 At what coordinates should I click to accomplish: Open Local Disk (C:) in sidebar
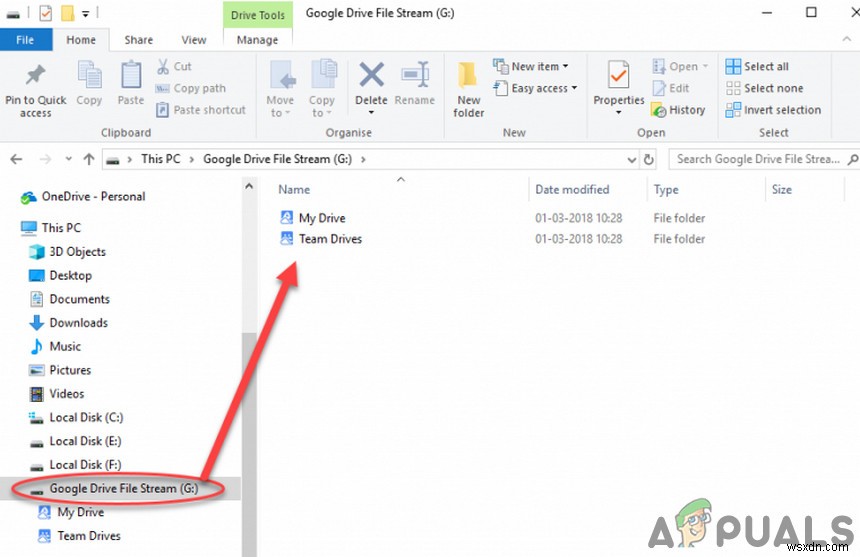tap(76, 417)
